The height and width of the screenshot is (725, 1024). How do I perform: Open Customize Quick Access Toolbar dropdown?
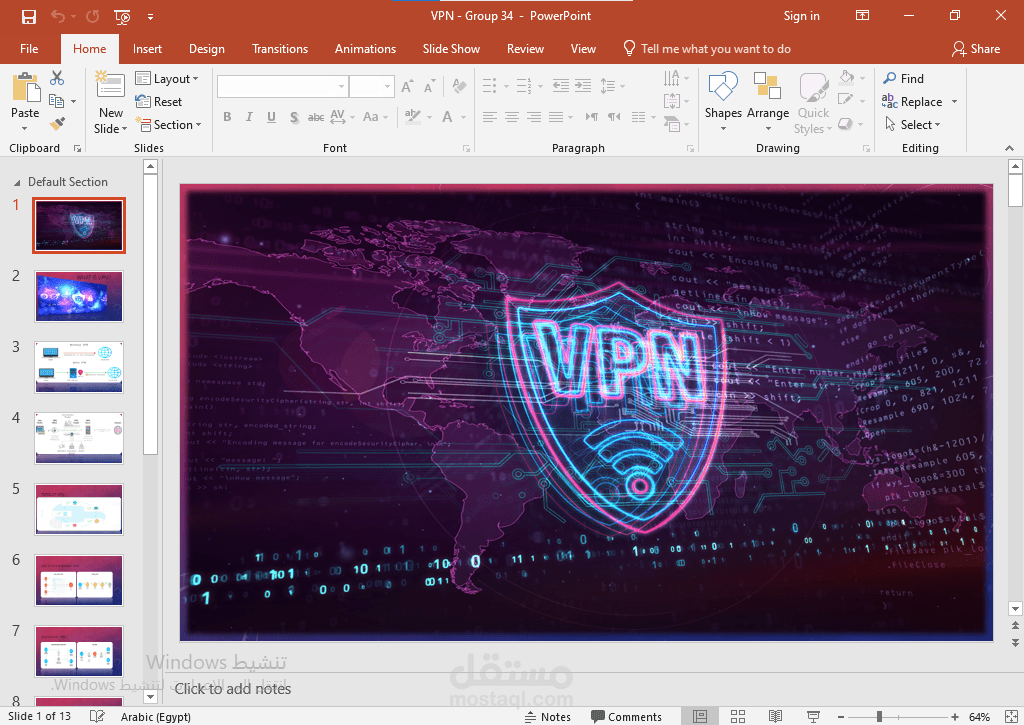point(150,17)
